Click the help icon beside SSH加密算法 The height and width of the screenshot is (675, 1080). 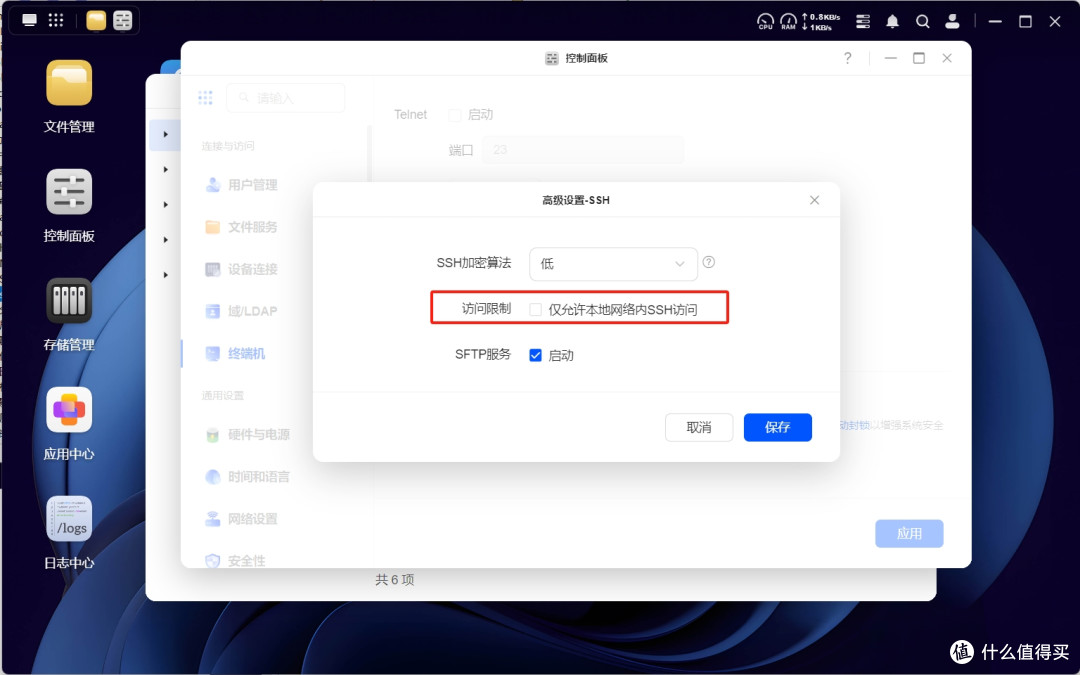[x=708, y=262]
